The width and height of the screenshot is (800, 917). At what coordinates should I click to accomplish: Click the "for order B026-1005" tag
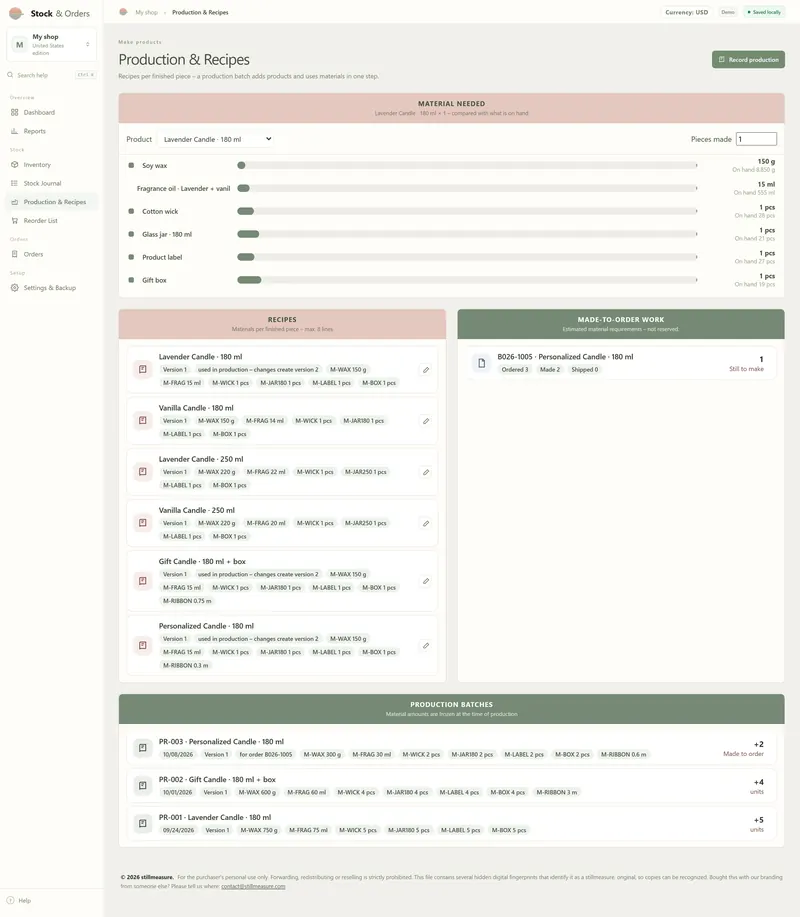(265, 754)
